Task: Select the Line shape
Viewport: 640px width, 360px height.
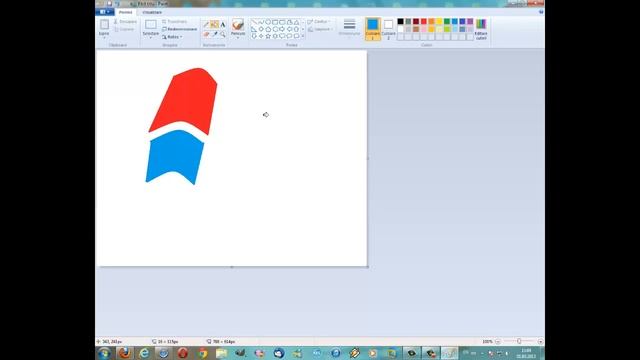Action: click(254, 22)
